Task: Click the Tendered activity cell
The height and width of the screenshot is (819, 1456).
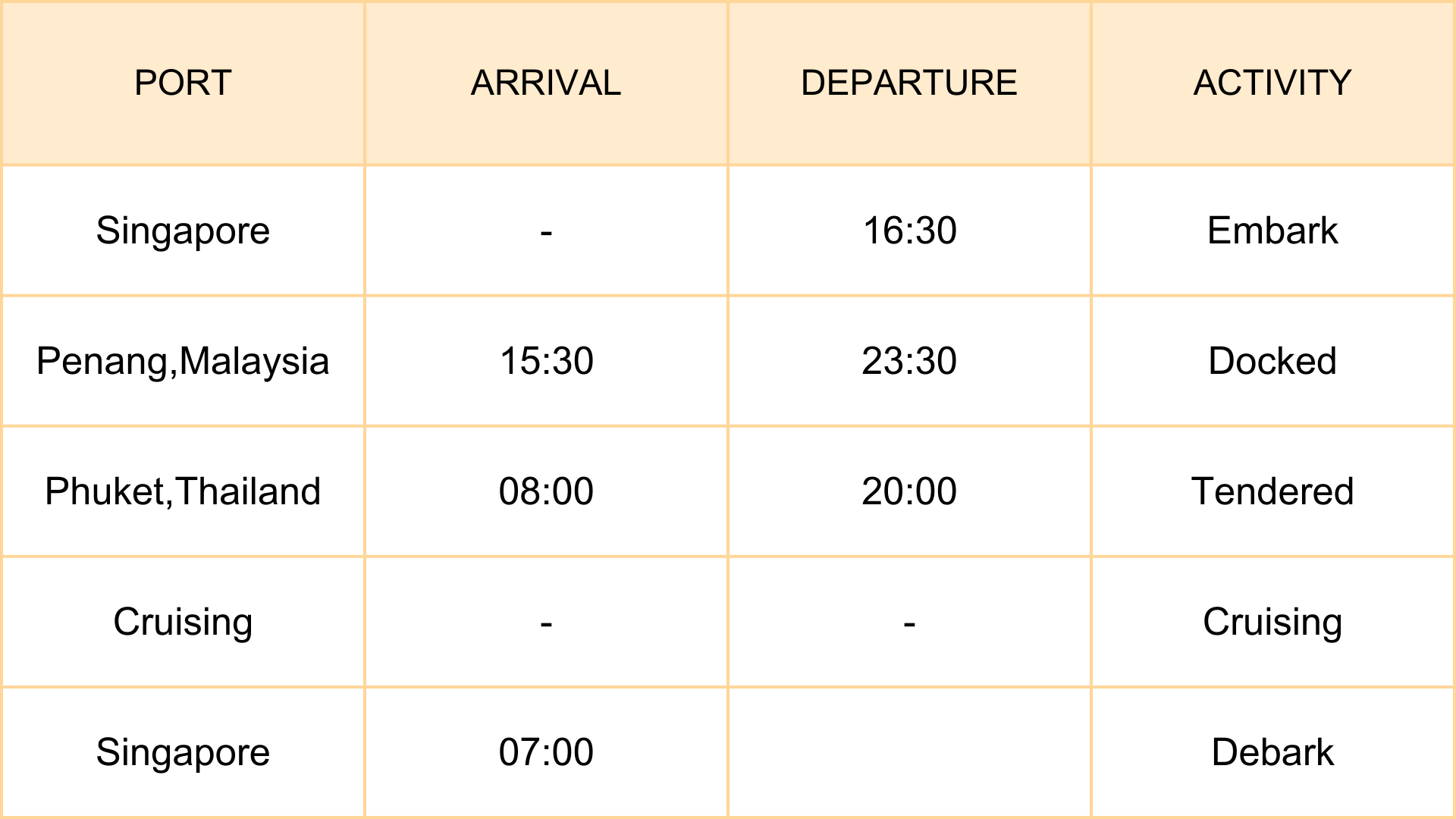Action: coord(1272,491)
